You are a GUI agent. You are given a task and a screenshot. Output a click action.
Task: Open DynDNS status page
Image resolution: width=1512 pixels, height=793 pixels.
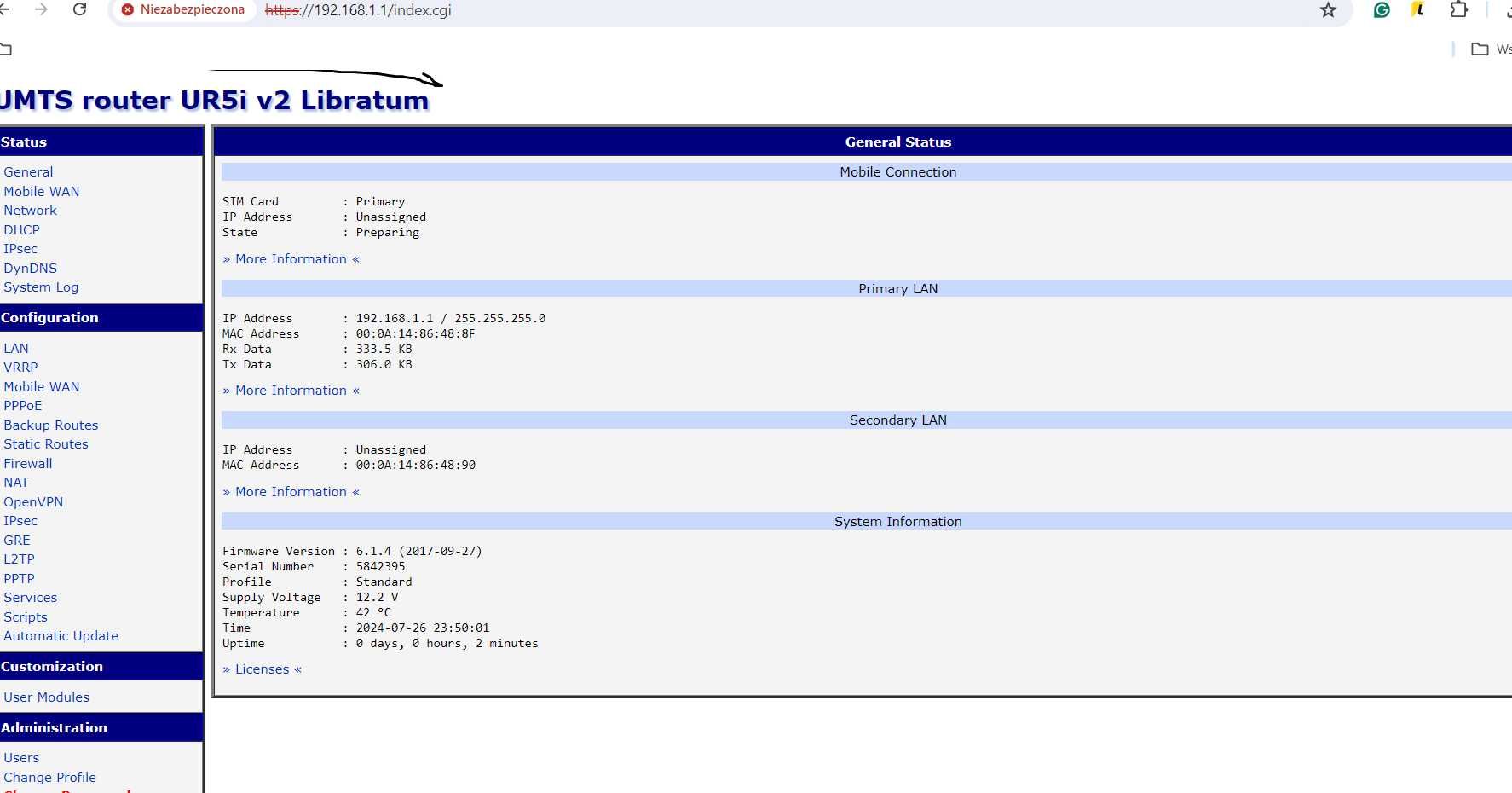30,269
